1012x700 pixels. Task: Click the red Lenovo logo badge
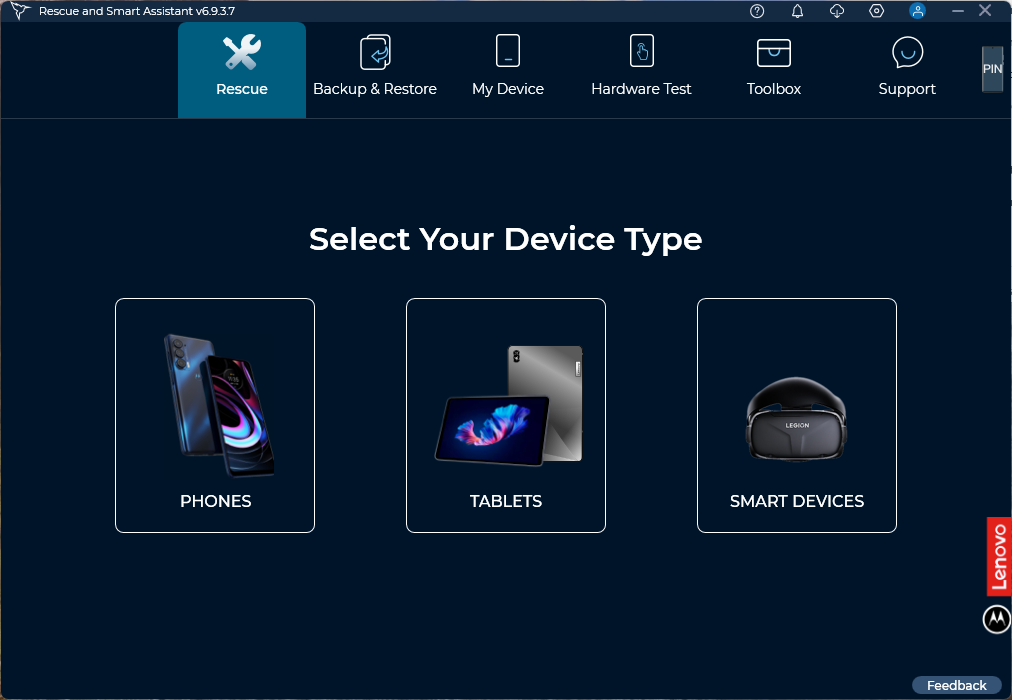click(x=999, y=556)
